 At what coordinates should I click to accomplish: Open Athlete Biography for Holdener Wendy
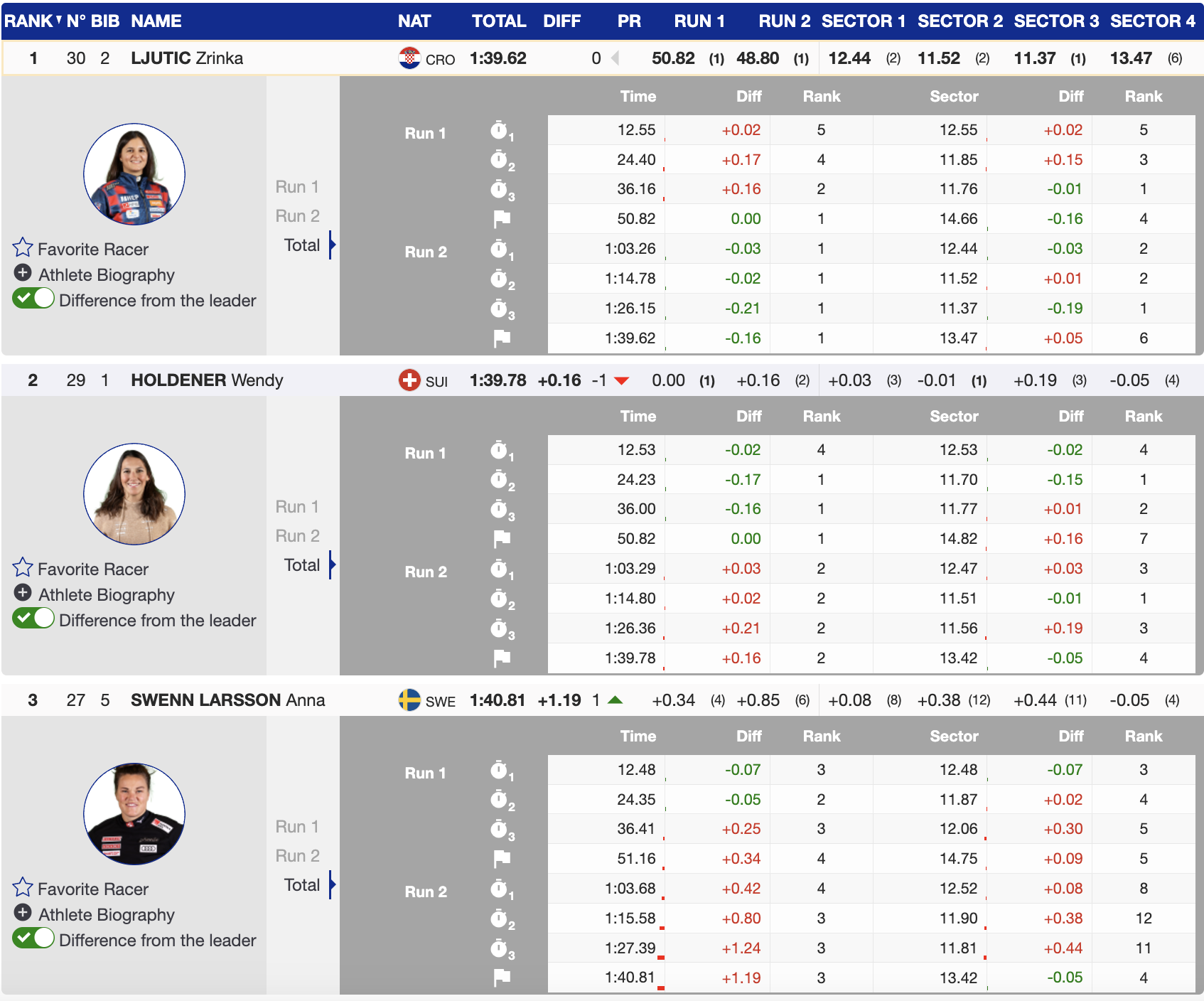(23, 594)
